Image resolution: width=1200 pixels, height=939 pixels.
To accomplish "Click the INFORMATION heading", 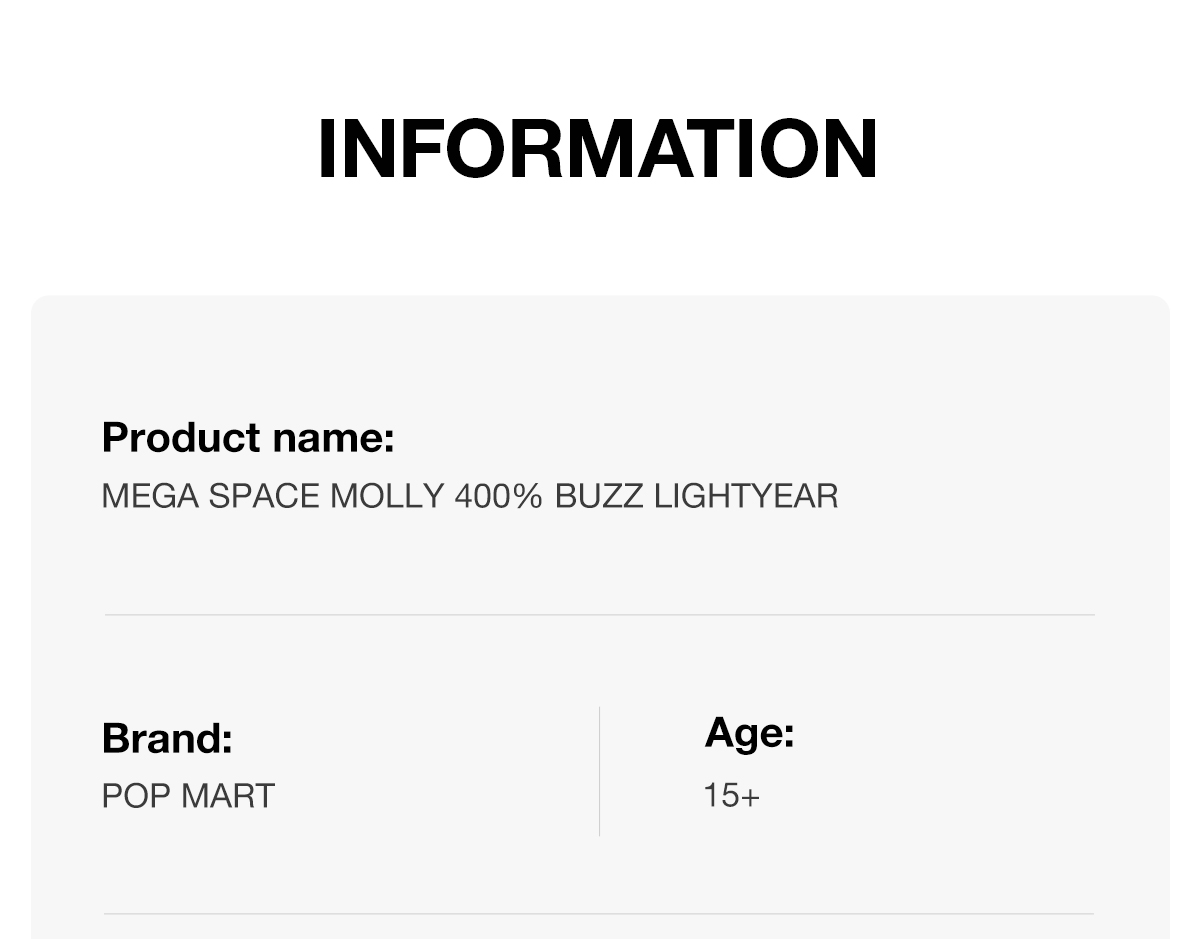I will click(598, 149).
